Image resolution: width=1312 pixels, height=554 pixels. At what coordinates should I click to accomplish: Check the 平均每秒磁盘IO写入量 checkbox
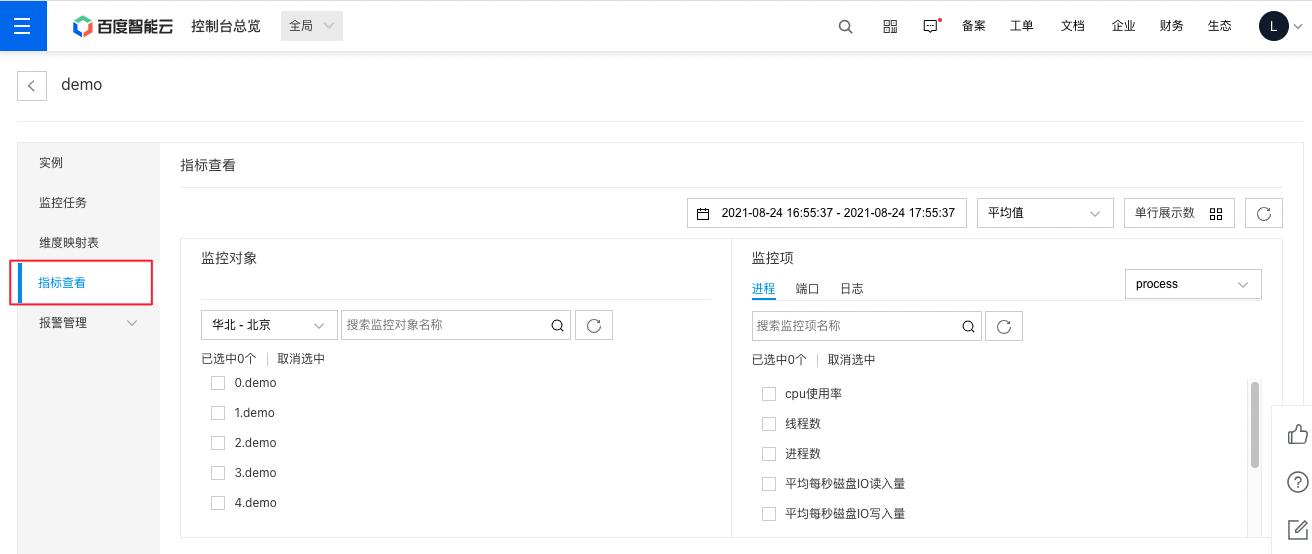(x=769, y=514)
